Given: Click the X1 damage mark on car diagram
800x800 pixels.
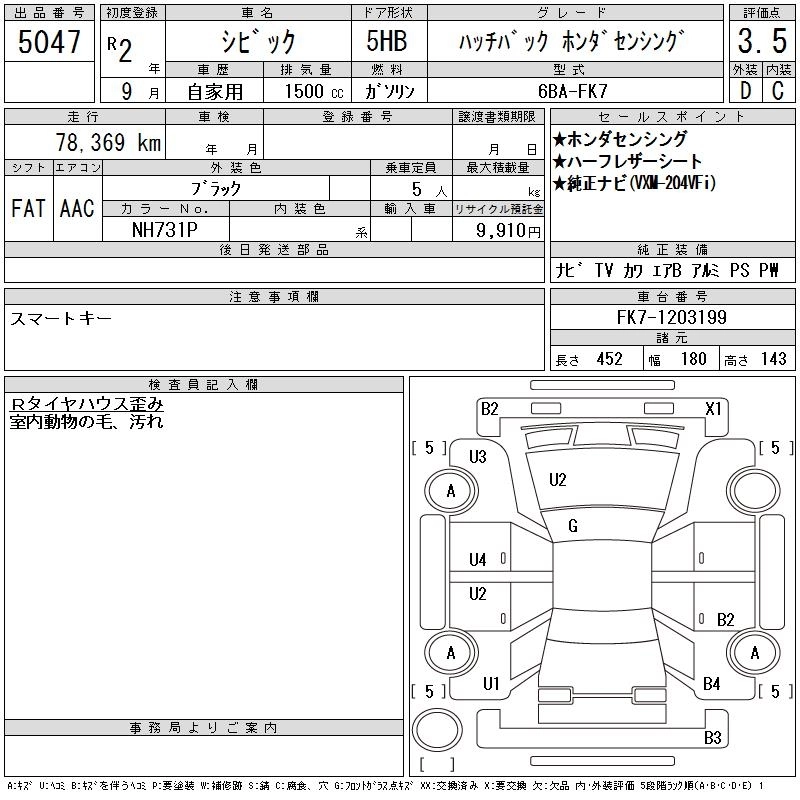Looking at the screenshot, I should pos(713,408).
